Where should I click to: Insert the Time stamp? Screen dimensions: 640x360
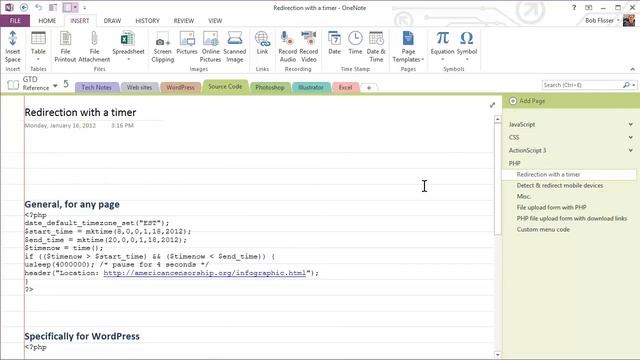355,43
